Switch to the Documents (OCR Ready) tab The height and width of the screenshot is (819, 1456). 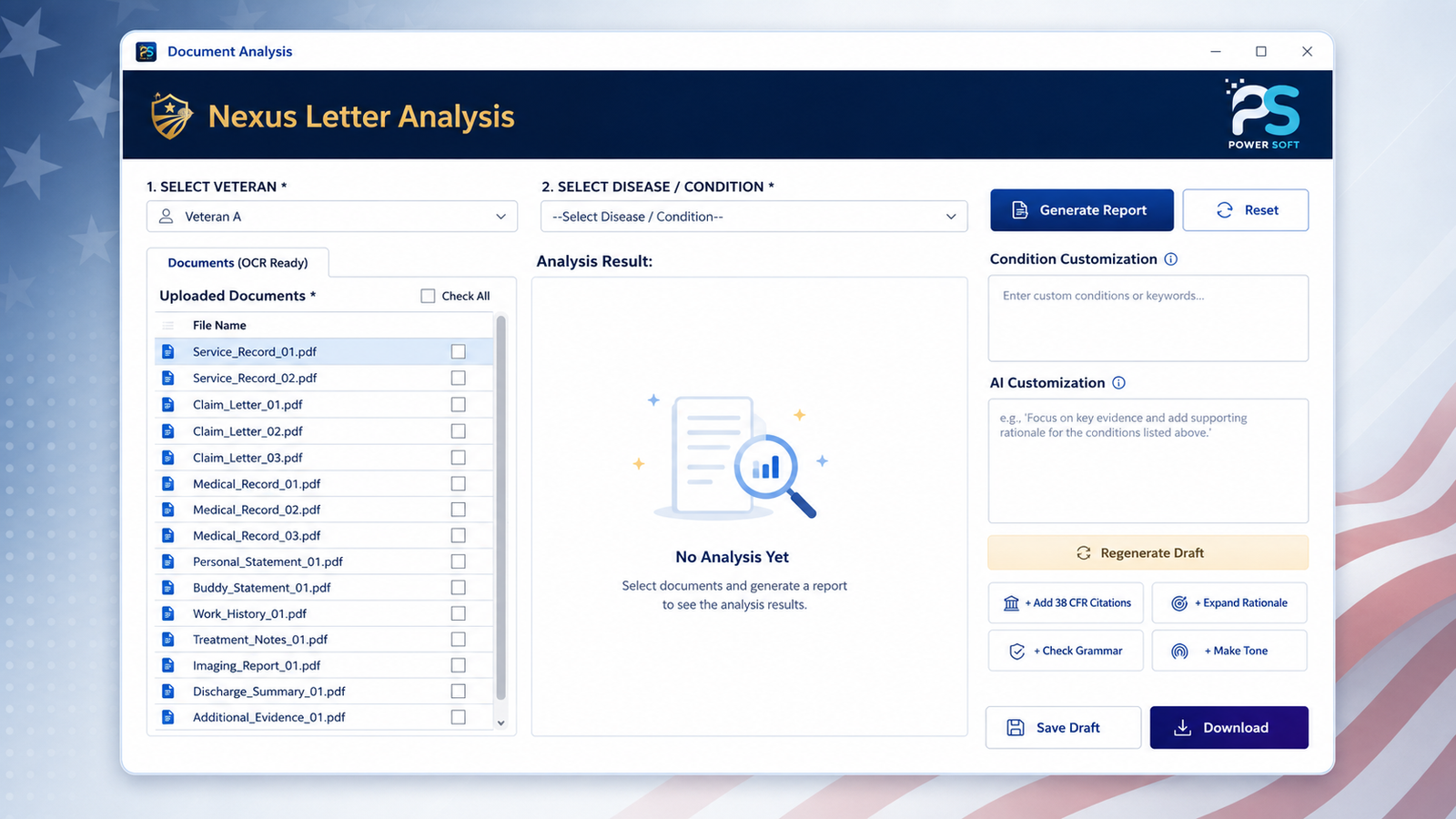pyautogui.click(x=238, y=263)
